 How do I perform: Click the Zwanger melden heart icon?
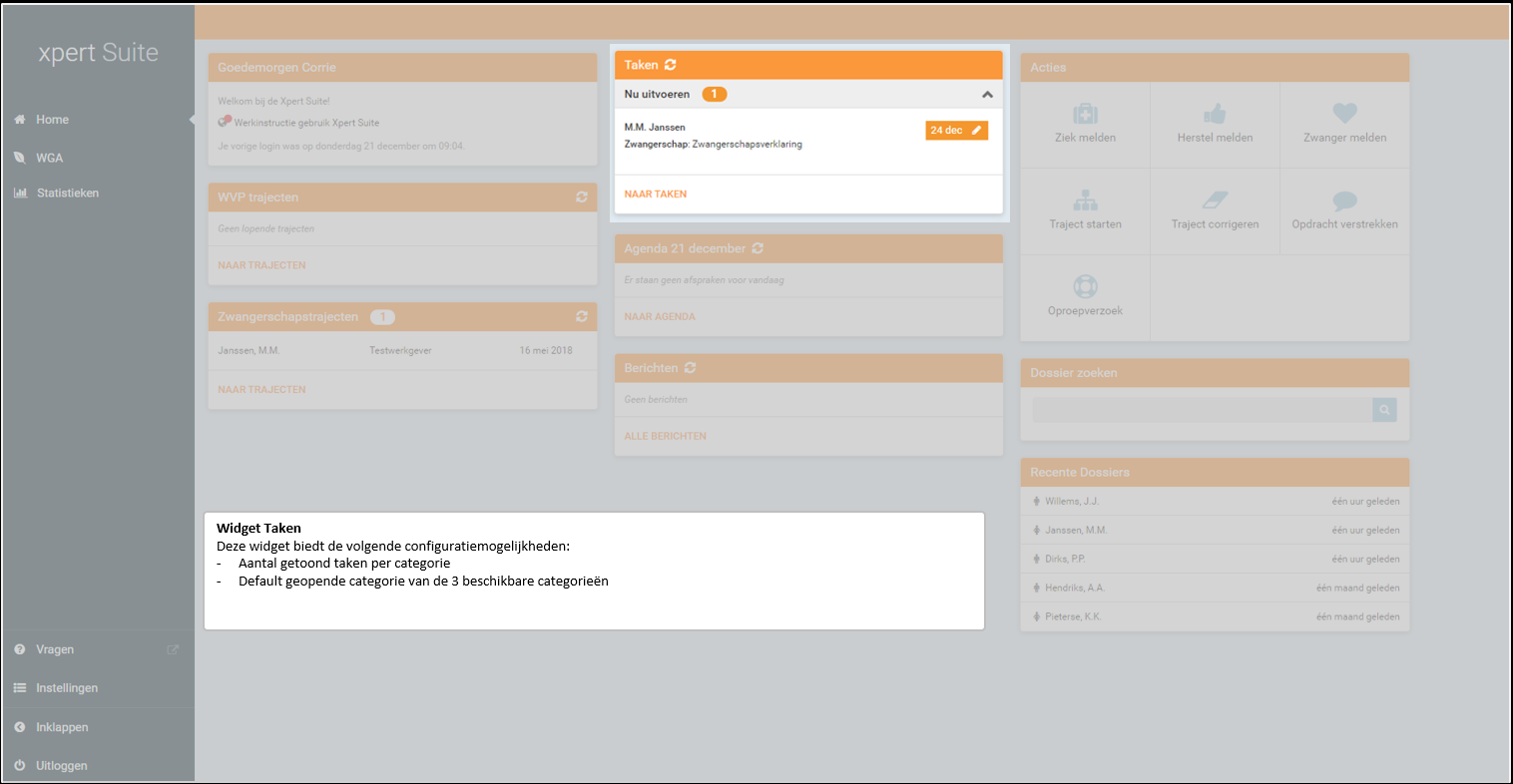point(1344,114)
